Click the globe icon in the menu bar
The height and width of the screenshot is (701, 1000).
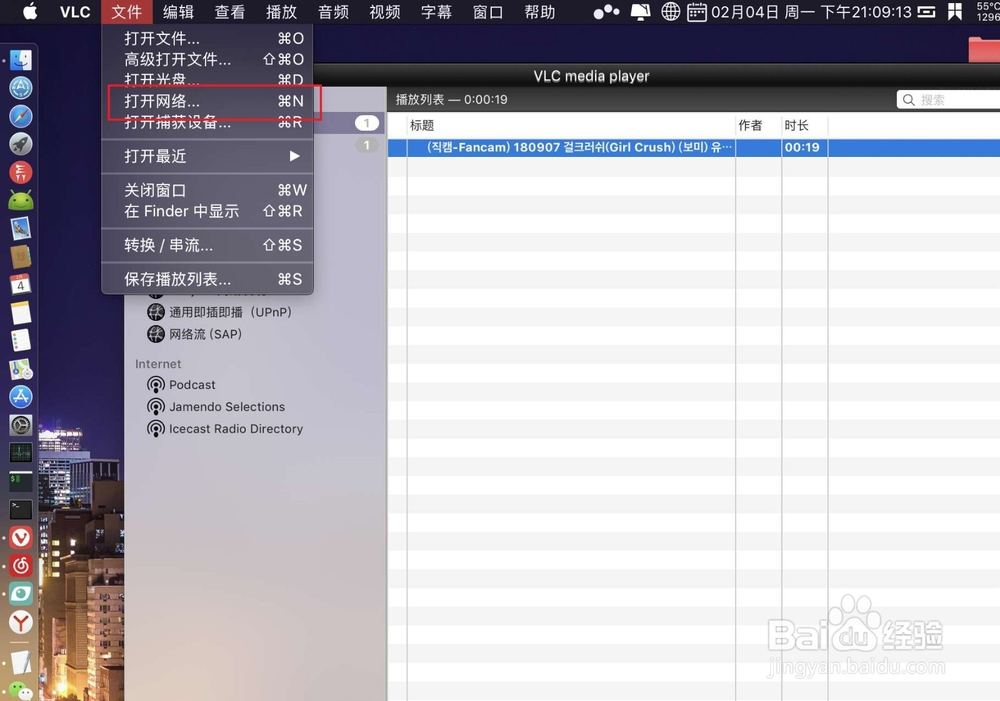[669, 12]
